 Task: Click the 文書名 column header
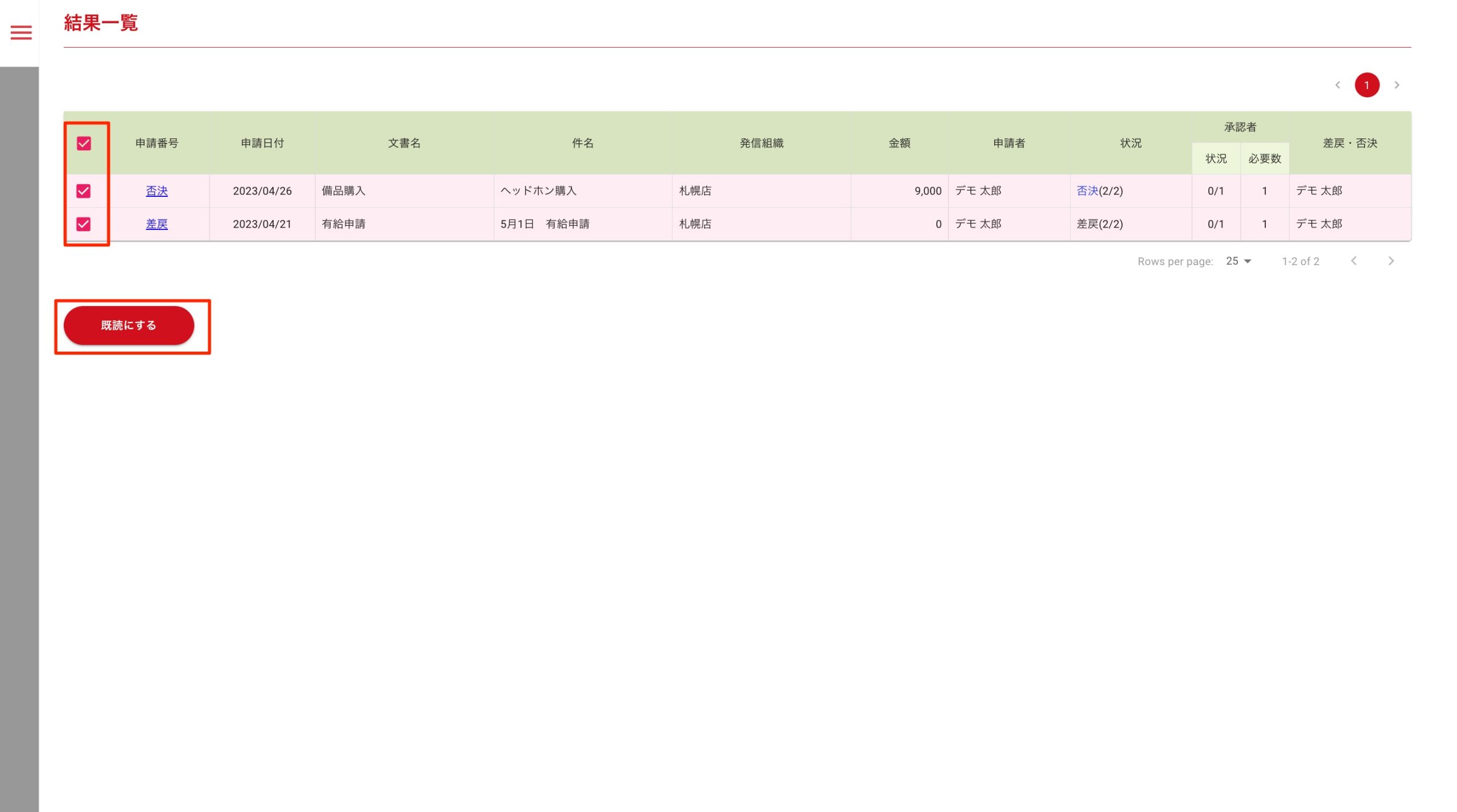[404, 143]
